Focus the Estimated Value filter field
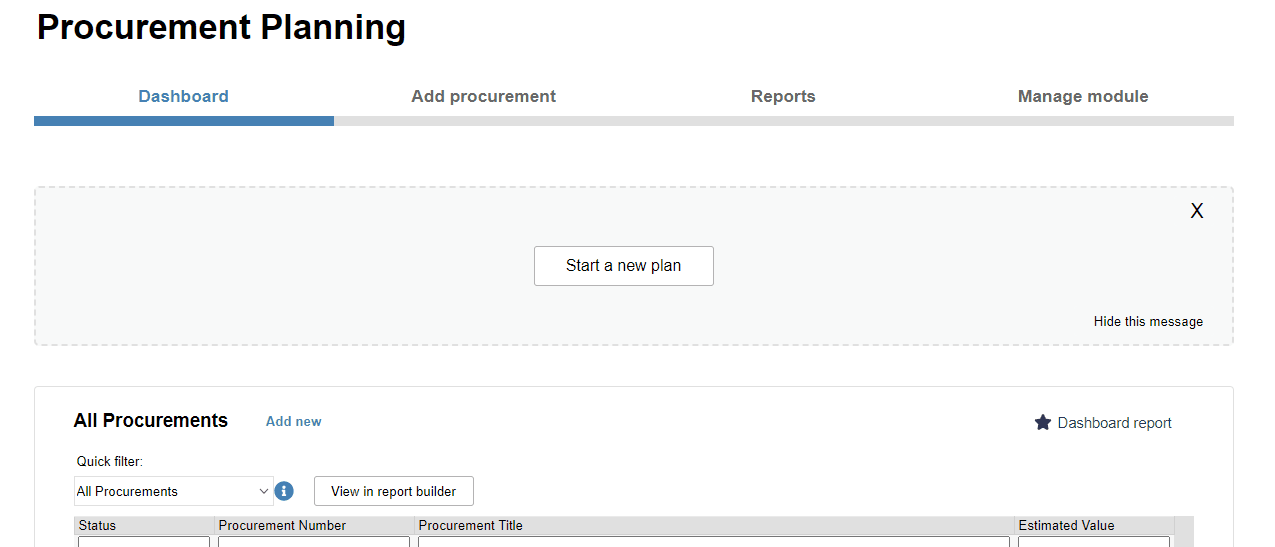Image resolution: width=1275 pixels, height=547 pixels. click(1094, 542)
